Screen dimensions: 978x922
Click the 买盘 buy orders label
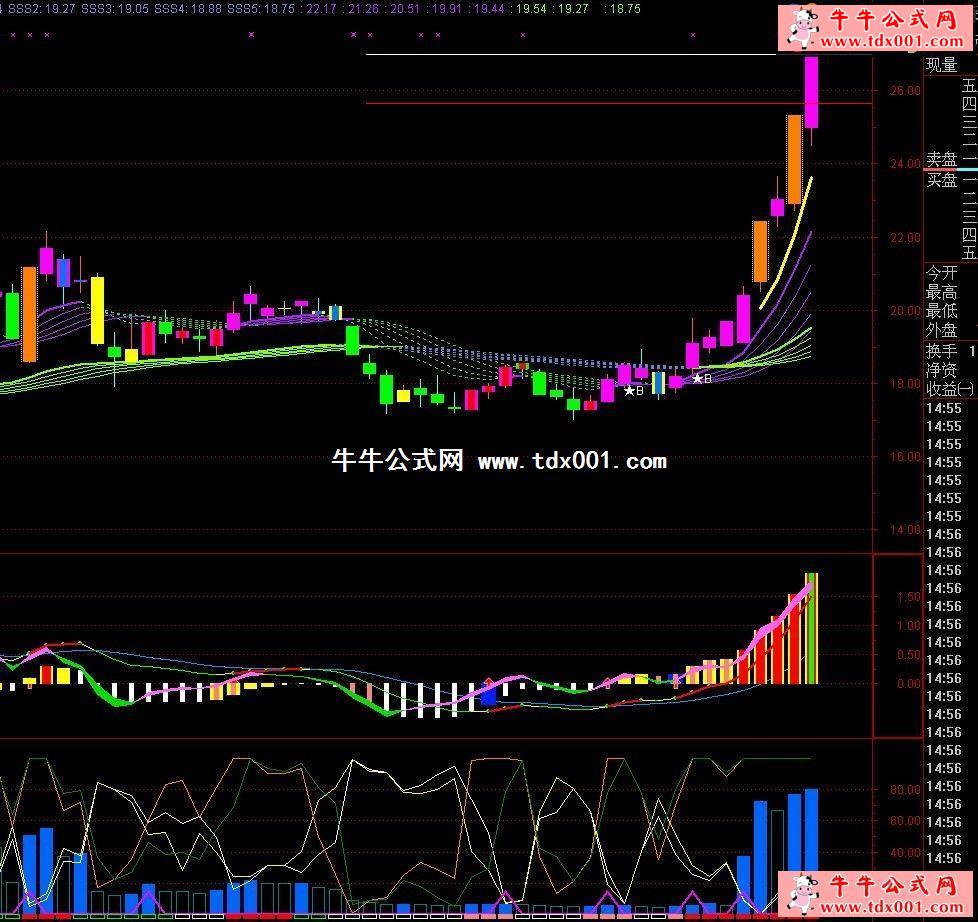coord(941,180)
